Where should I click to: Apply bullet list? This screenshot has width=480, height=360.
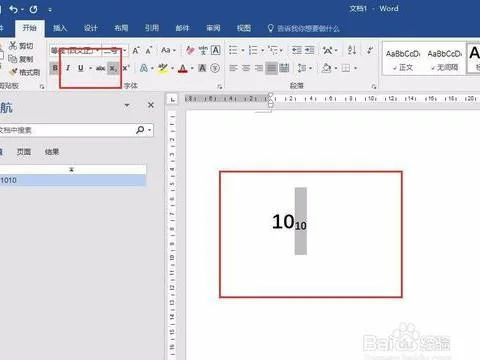click(233, 50)
